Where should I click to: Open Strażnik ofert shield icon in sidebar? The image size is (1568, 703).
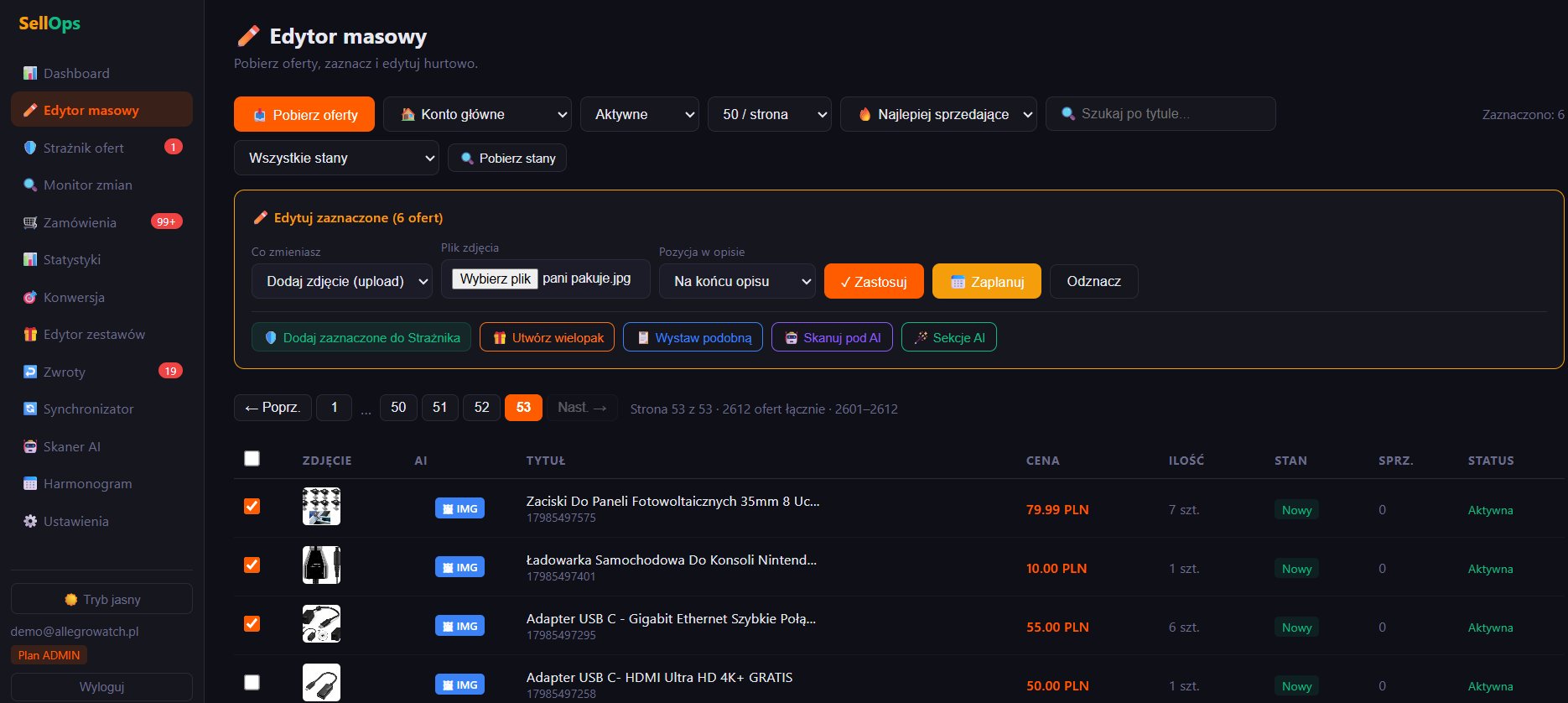[x=30, y=148]
